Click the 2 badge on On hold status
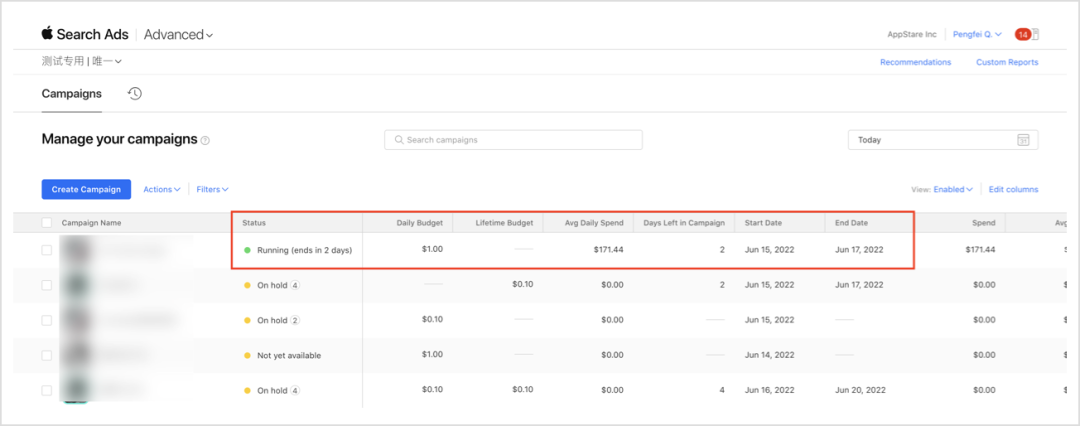The image size is (1080, 426). click(295, 320)
